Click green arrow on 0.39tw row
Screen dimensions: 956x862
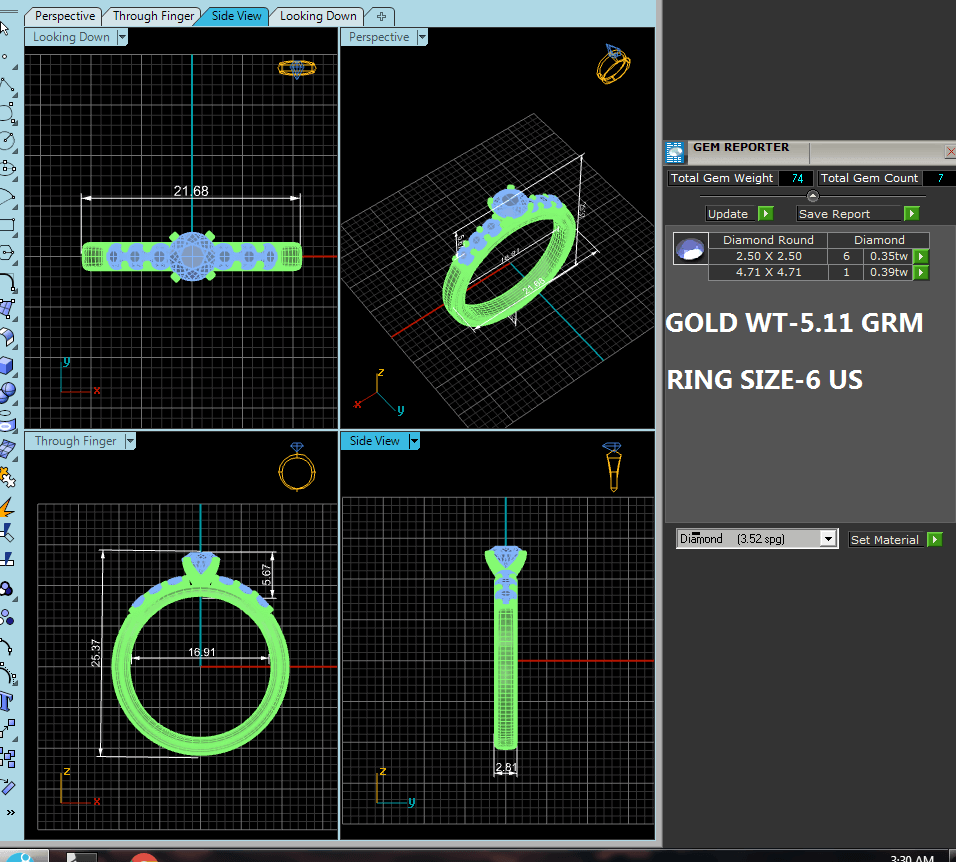point(921,272)
